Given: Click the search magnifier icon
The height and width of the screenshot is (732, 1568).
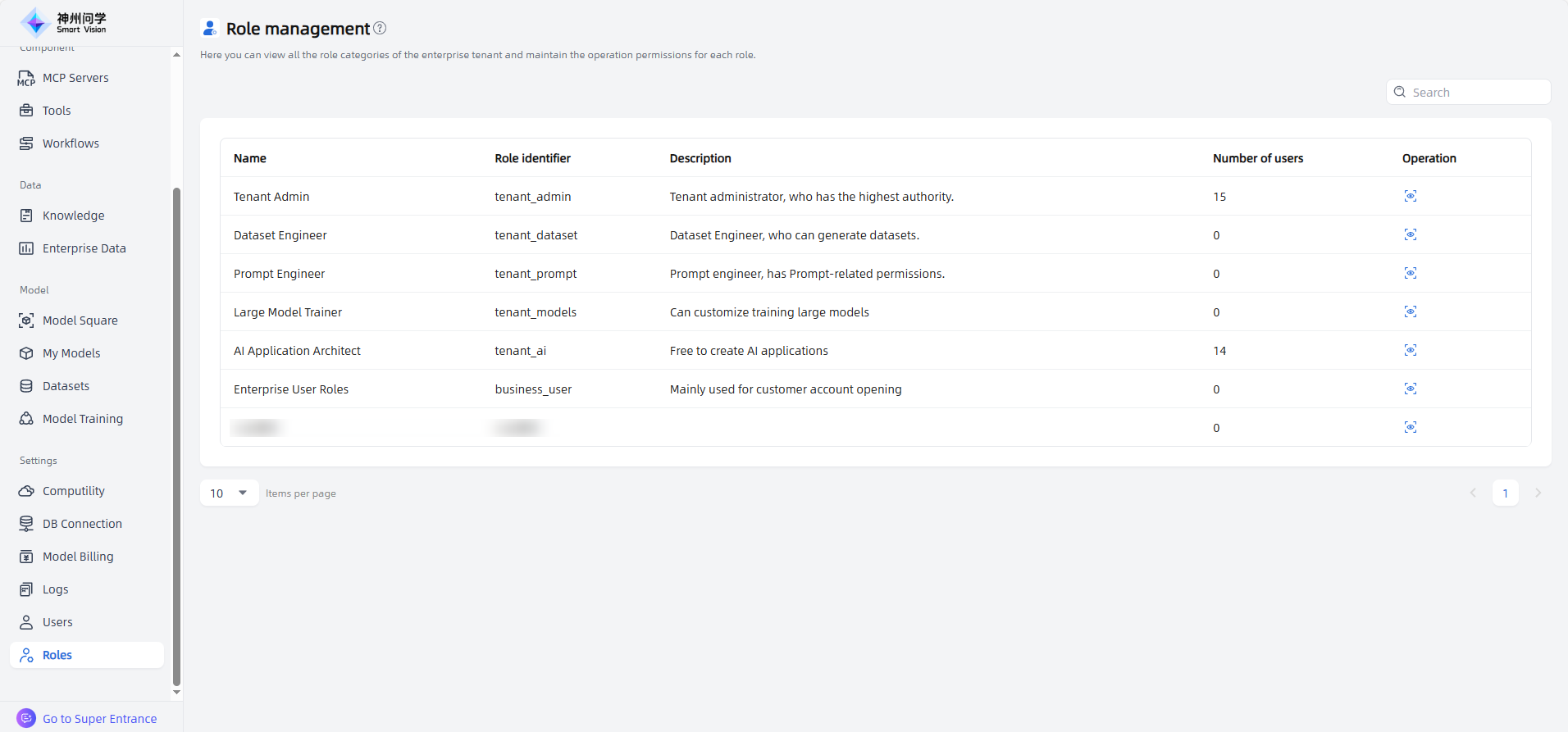Looking at the screenshot, I should coord(1400,93).
